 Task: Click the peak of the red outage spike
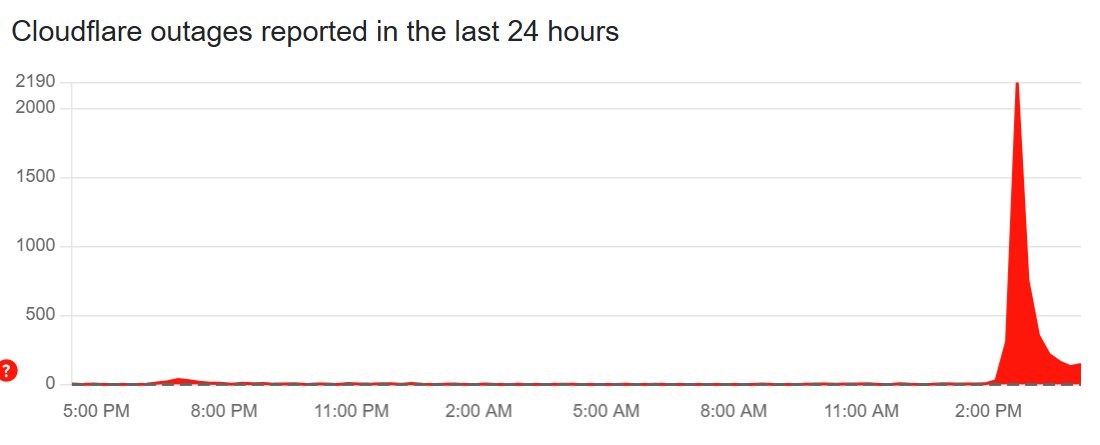tap(1017, 88)
